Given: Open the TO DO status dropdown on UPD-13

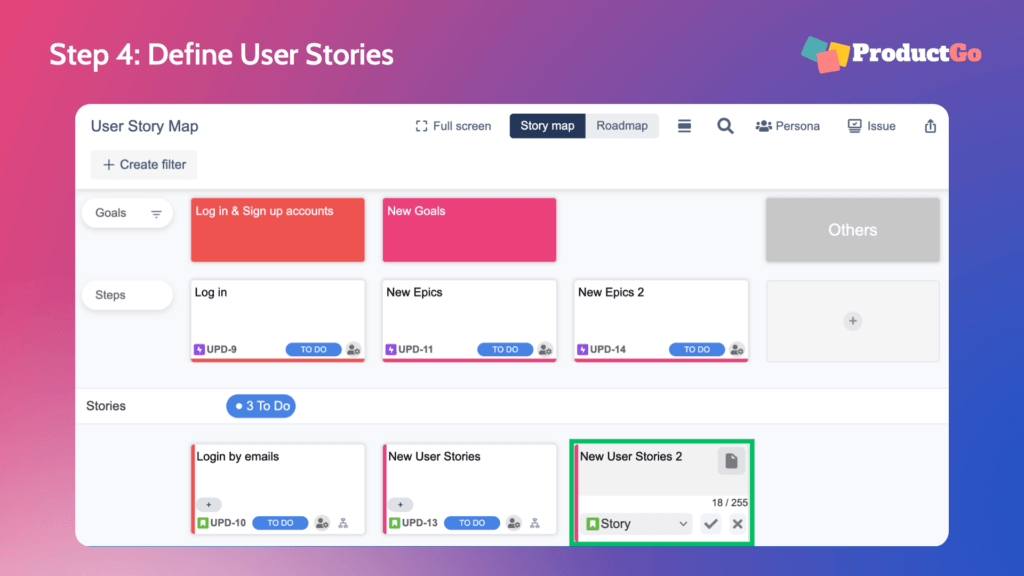Looking at the screenshot, I should (472, 522).
